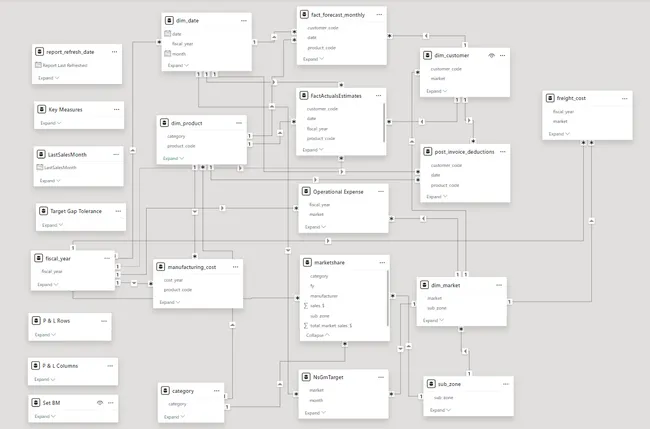The width and height of the screenshot is (650, 429).
Task: Click the report_refresh_date table icon
Action: pyautogui.click(x=39, y=52)
